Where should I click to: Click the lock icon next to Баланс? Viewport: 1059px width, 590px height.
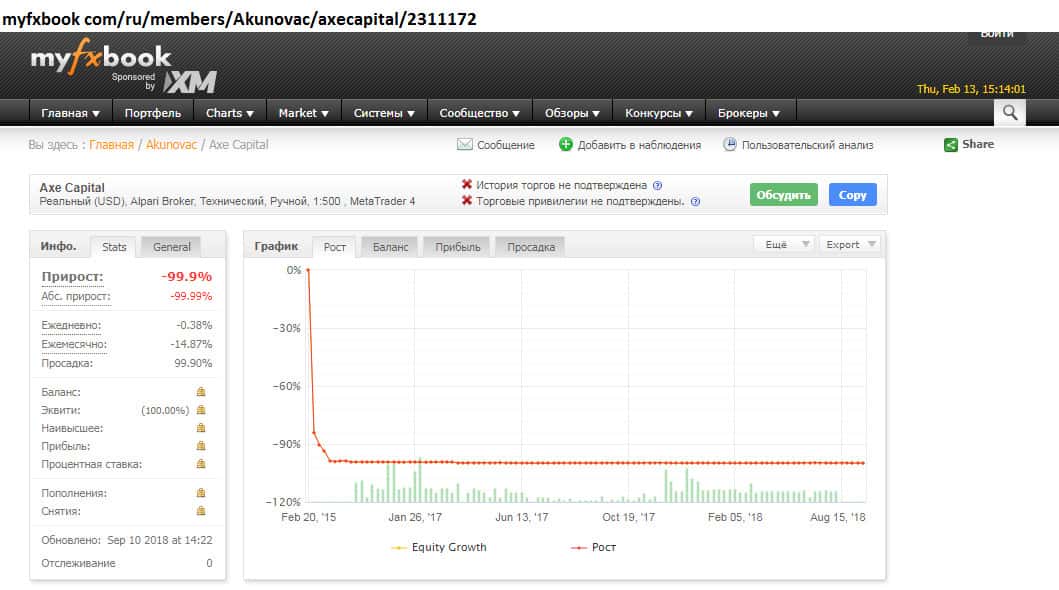[x=200, y=392]
